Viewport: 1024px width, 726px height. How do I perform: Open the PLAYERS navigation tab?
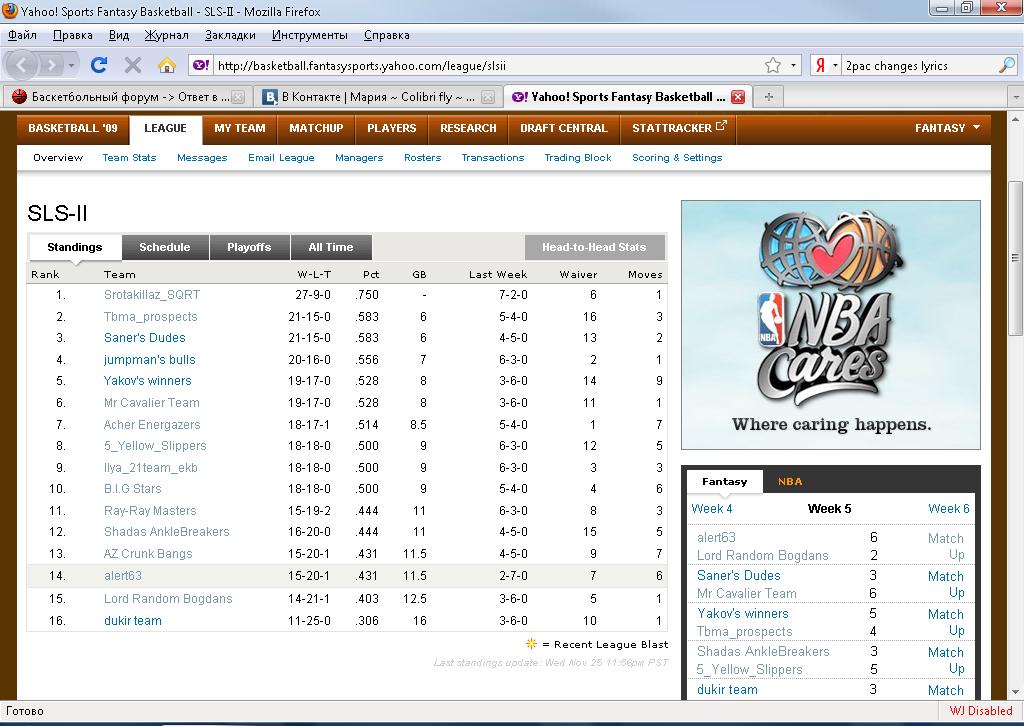391,128
